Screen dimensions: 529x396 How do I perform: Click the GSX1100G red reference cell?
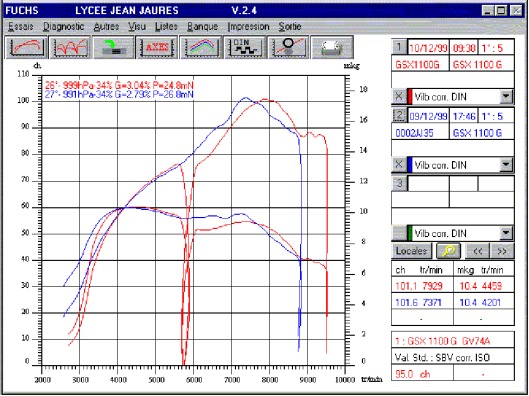coord(420,64)
